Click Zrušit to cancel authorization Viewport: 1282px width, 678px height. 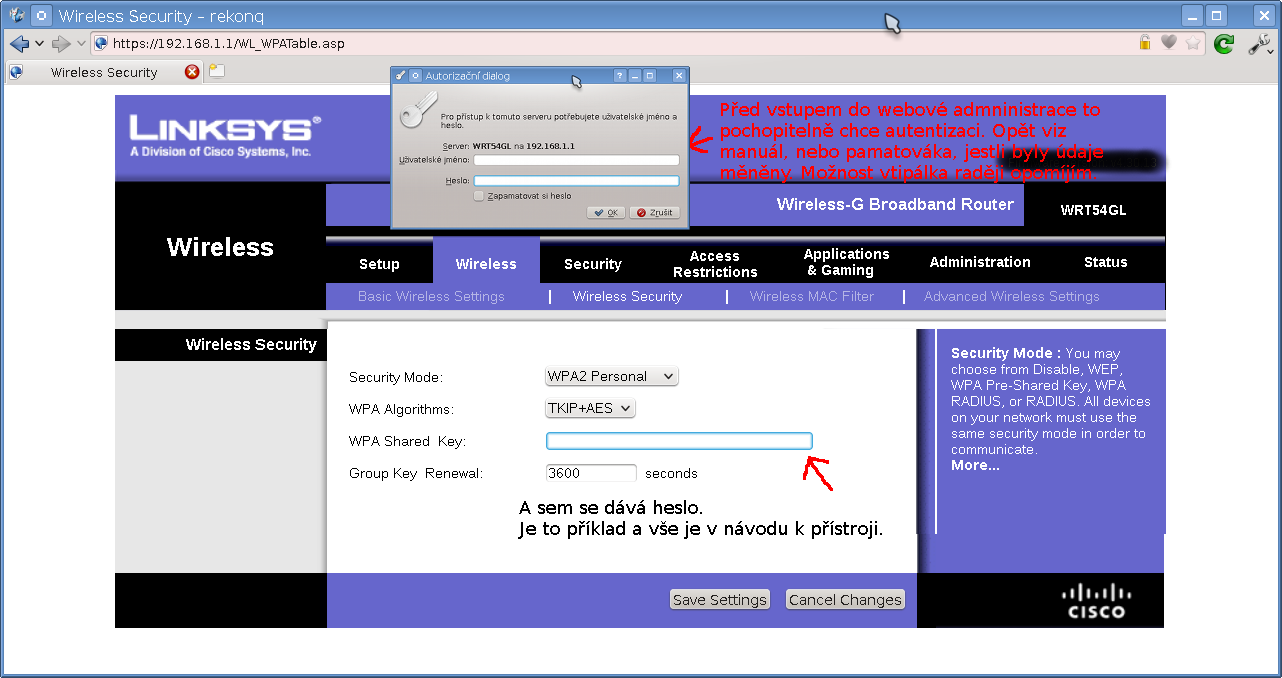click(x=655, y=213)
